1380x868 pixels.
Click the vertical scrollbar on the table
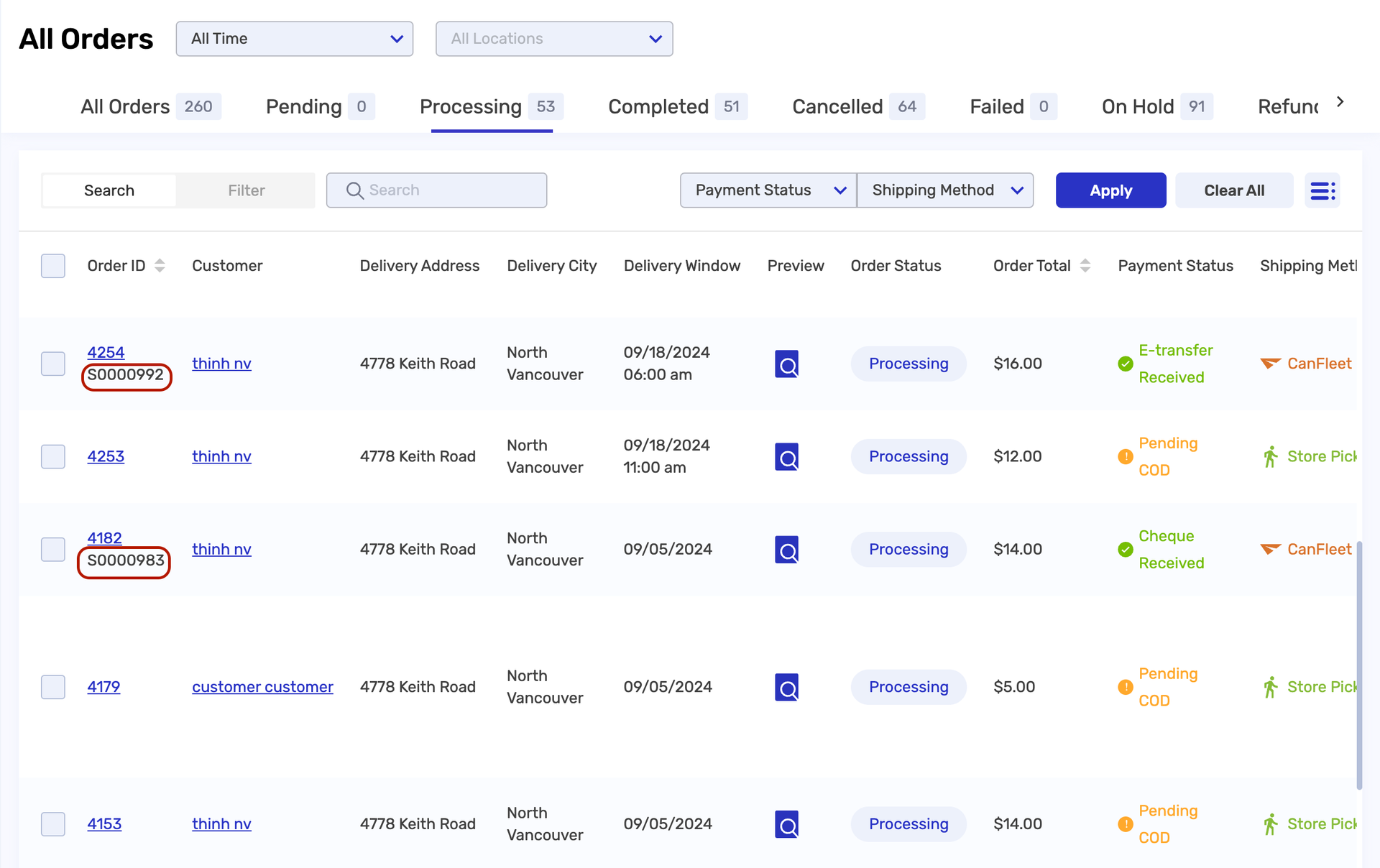coord(1359,665)
